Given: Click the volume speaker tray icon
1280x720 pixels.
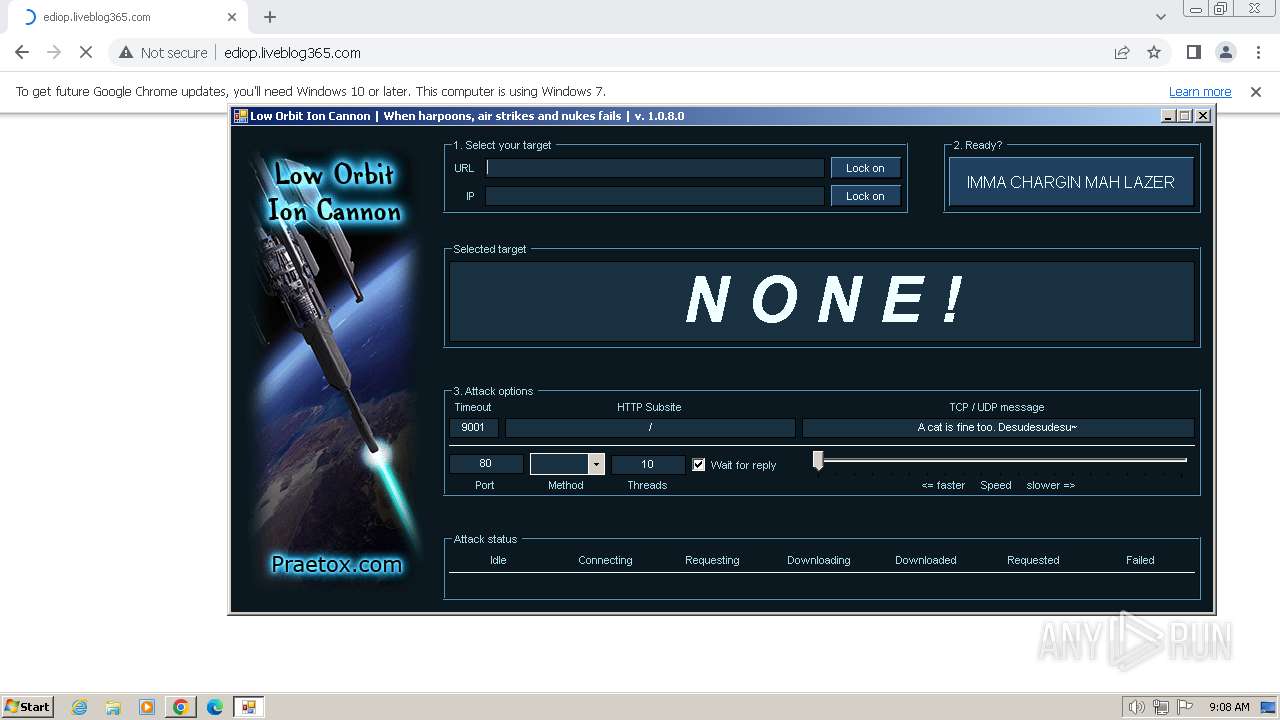Looking at the screenshot, I should [1136, 707].
